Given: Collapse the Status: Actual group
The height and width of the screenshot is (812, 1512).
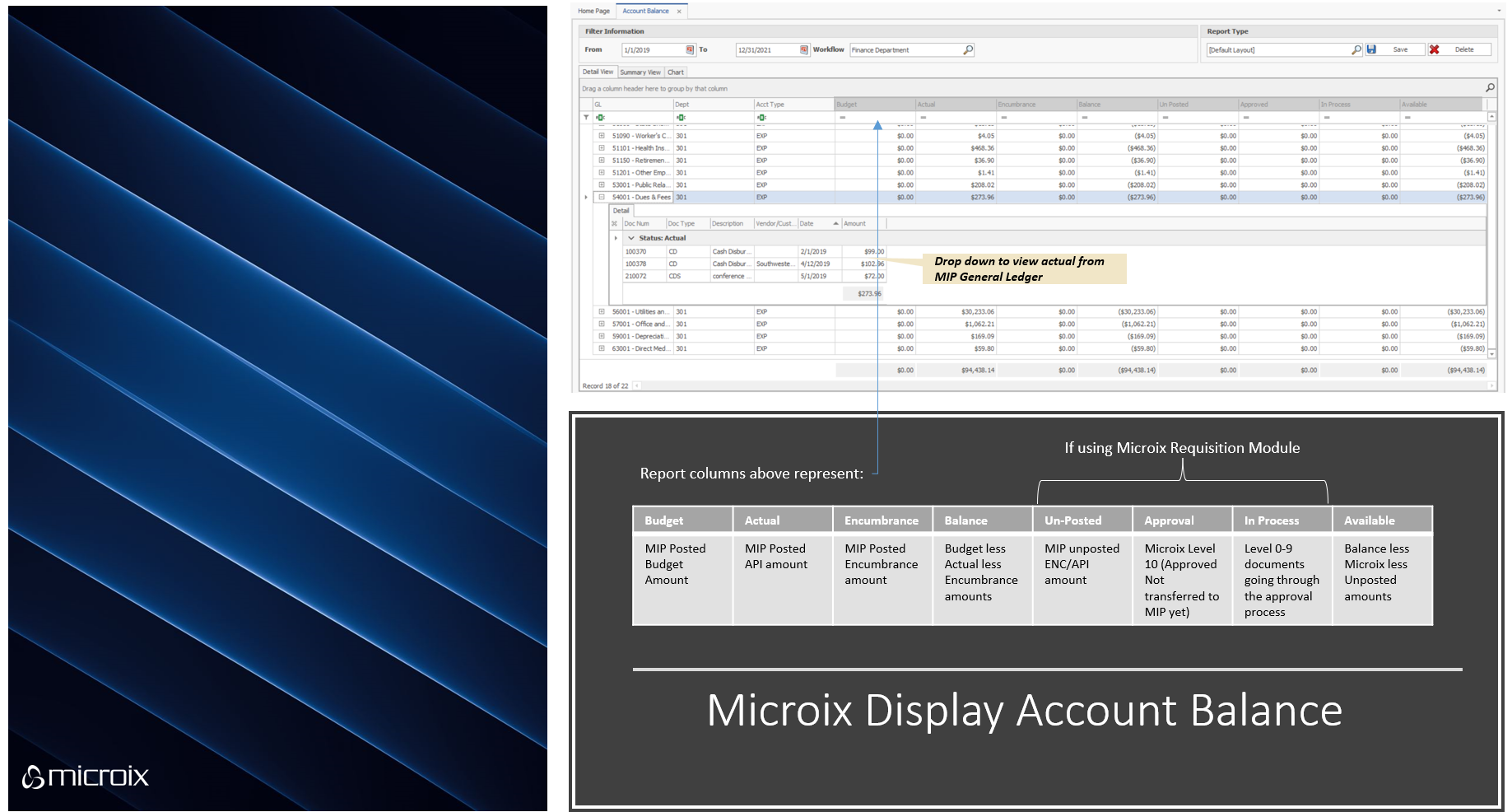Looking at the screenshot, I should [631, 238].
